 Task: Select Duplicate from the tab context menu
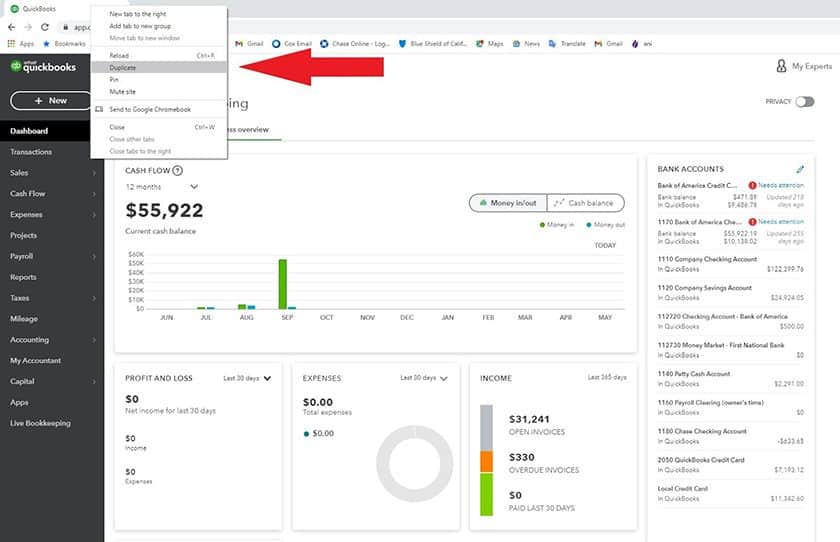(123, 67)
